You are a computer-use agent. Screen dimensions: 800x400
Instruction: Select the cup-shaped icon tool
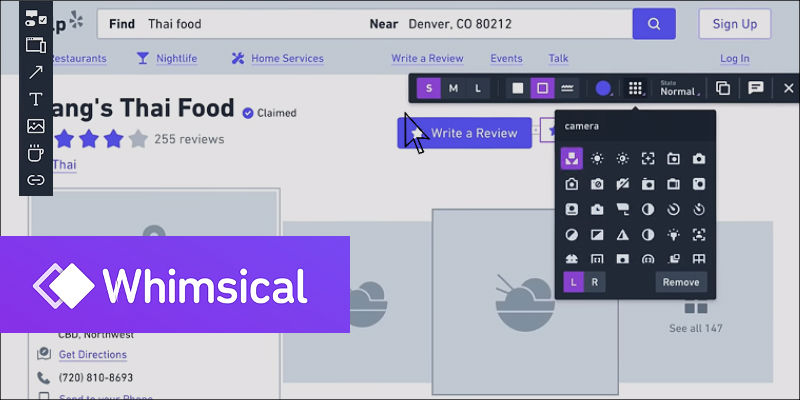[x=36, y=153]
